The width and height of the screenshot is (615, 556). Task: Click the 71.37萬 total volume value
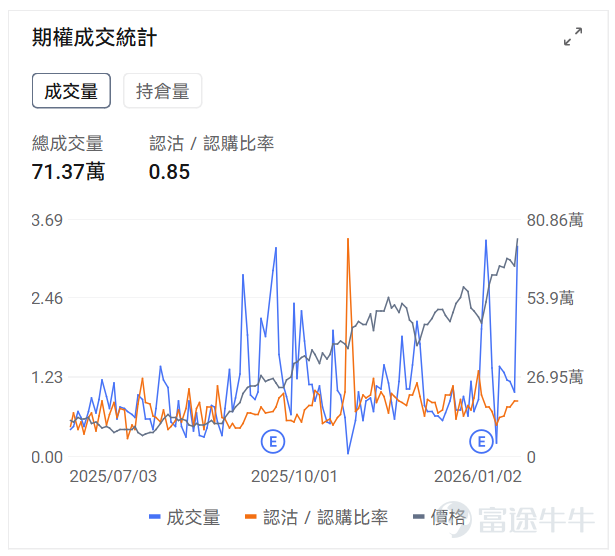[68, 171]
